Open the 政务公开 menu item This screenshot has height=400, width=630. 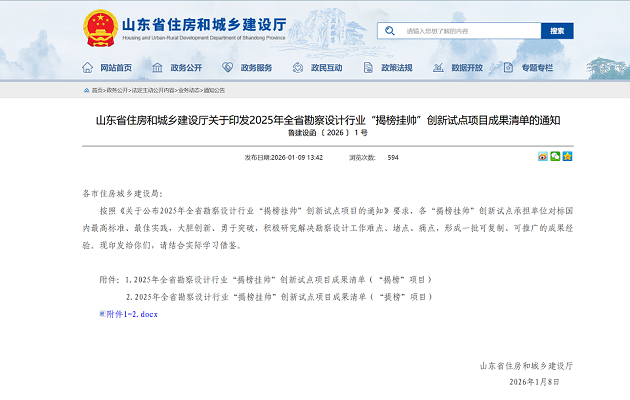[x=185, y=68]
